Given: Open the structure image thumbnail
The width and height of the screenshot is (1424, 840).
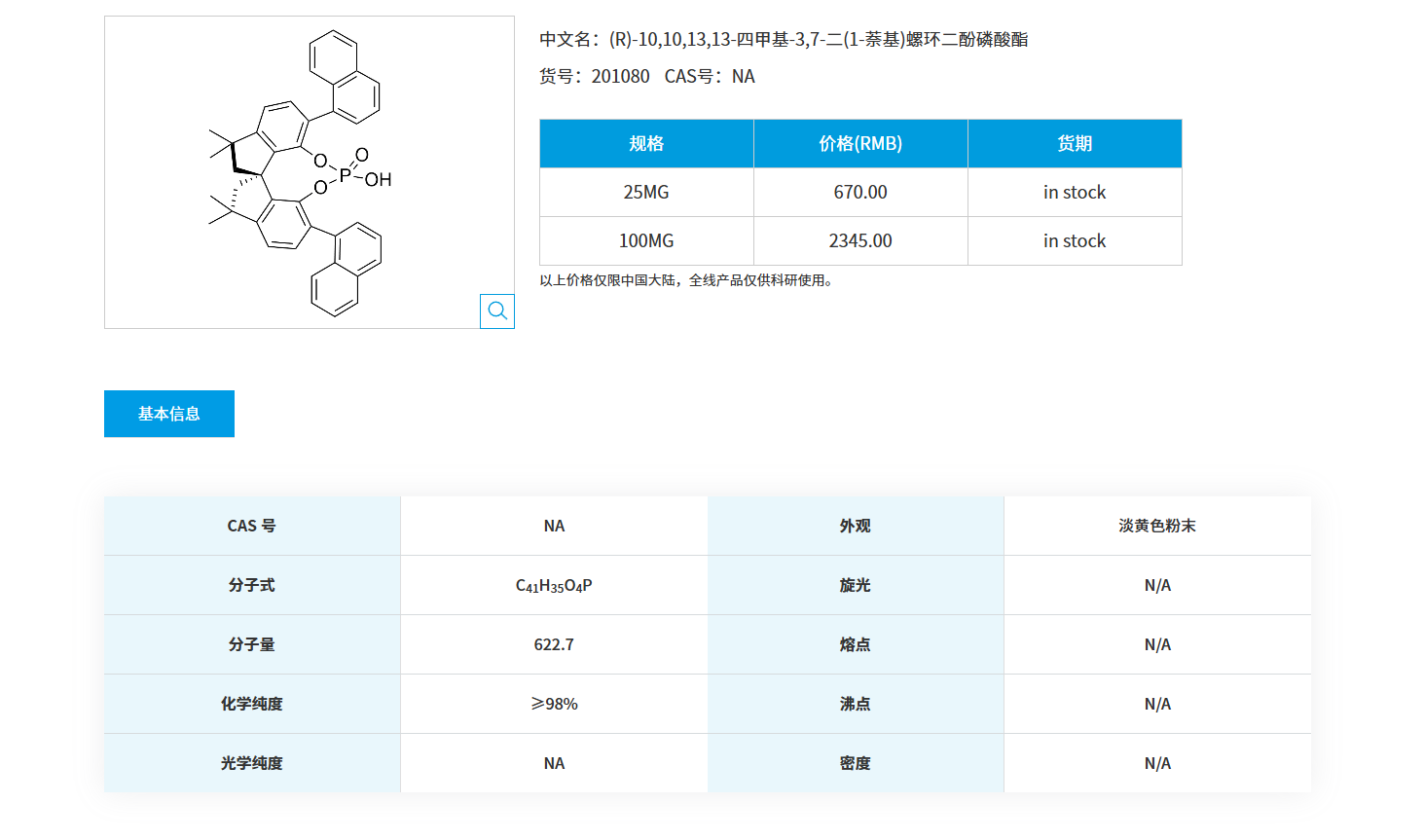Looking at the screenshot, I should (310, 171).
